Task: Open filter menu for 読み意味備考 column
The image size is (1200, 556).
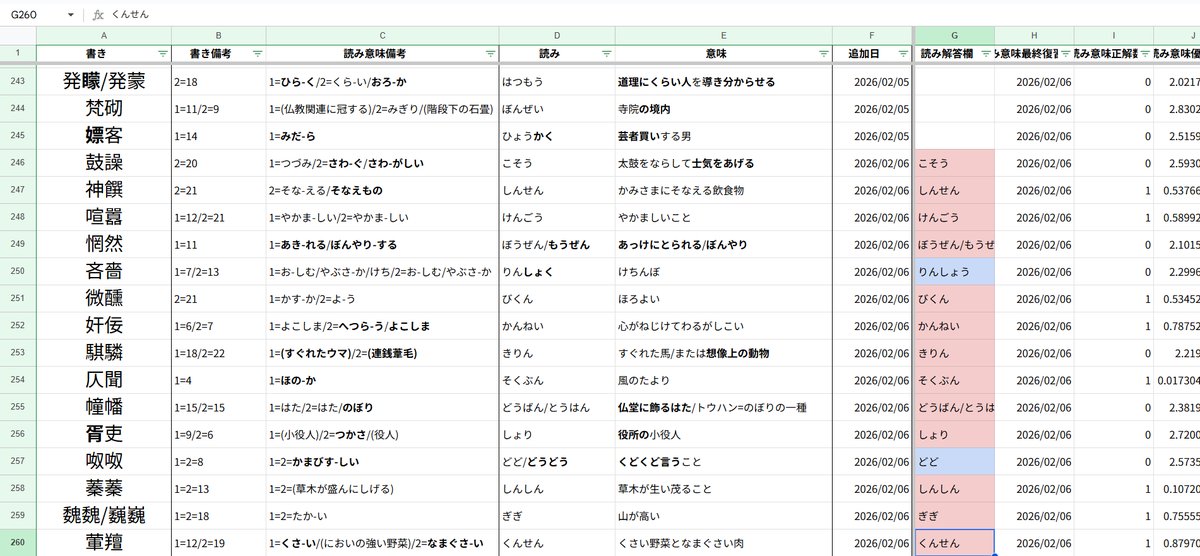Action: coord(490,53)
